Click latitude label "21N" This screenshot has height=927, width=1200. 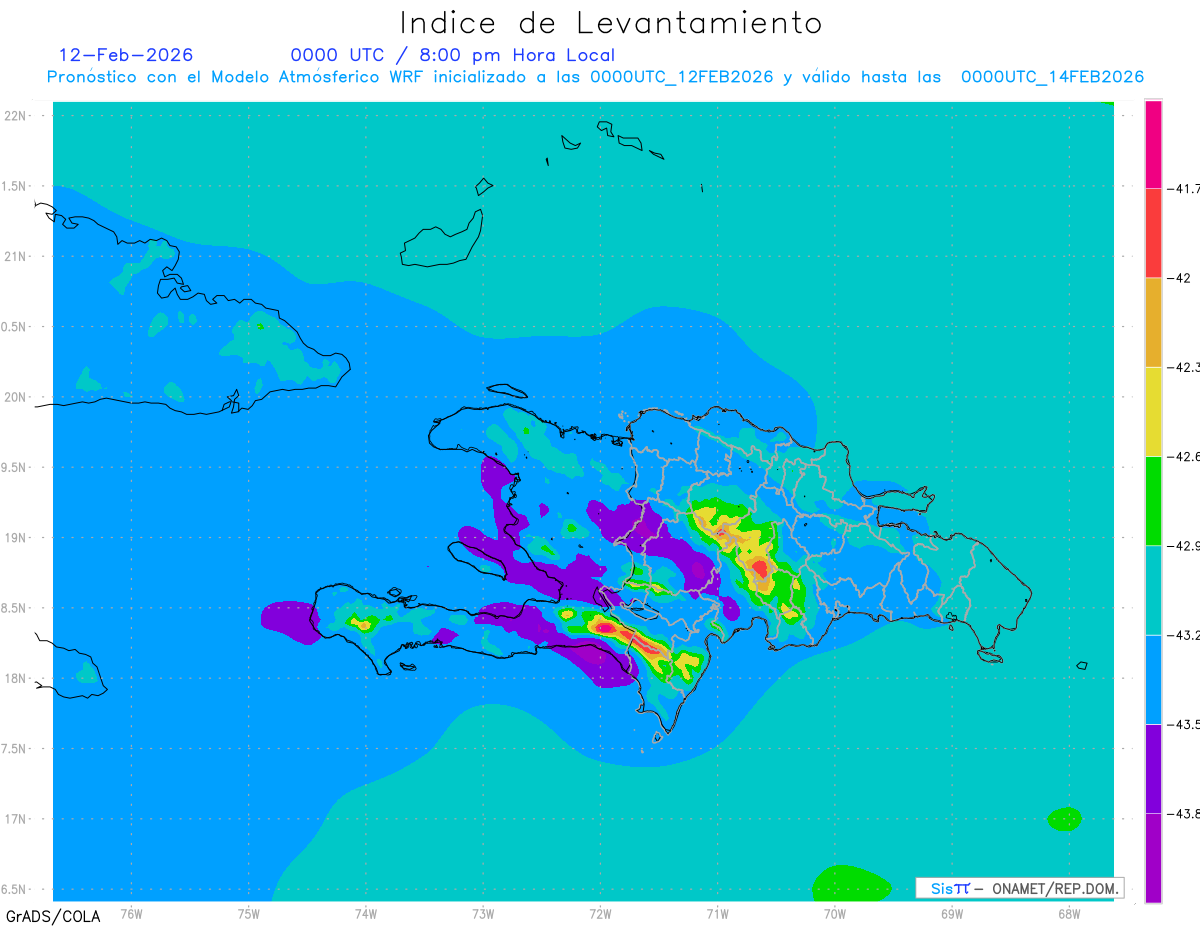17,256
